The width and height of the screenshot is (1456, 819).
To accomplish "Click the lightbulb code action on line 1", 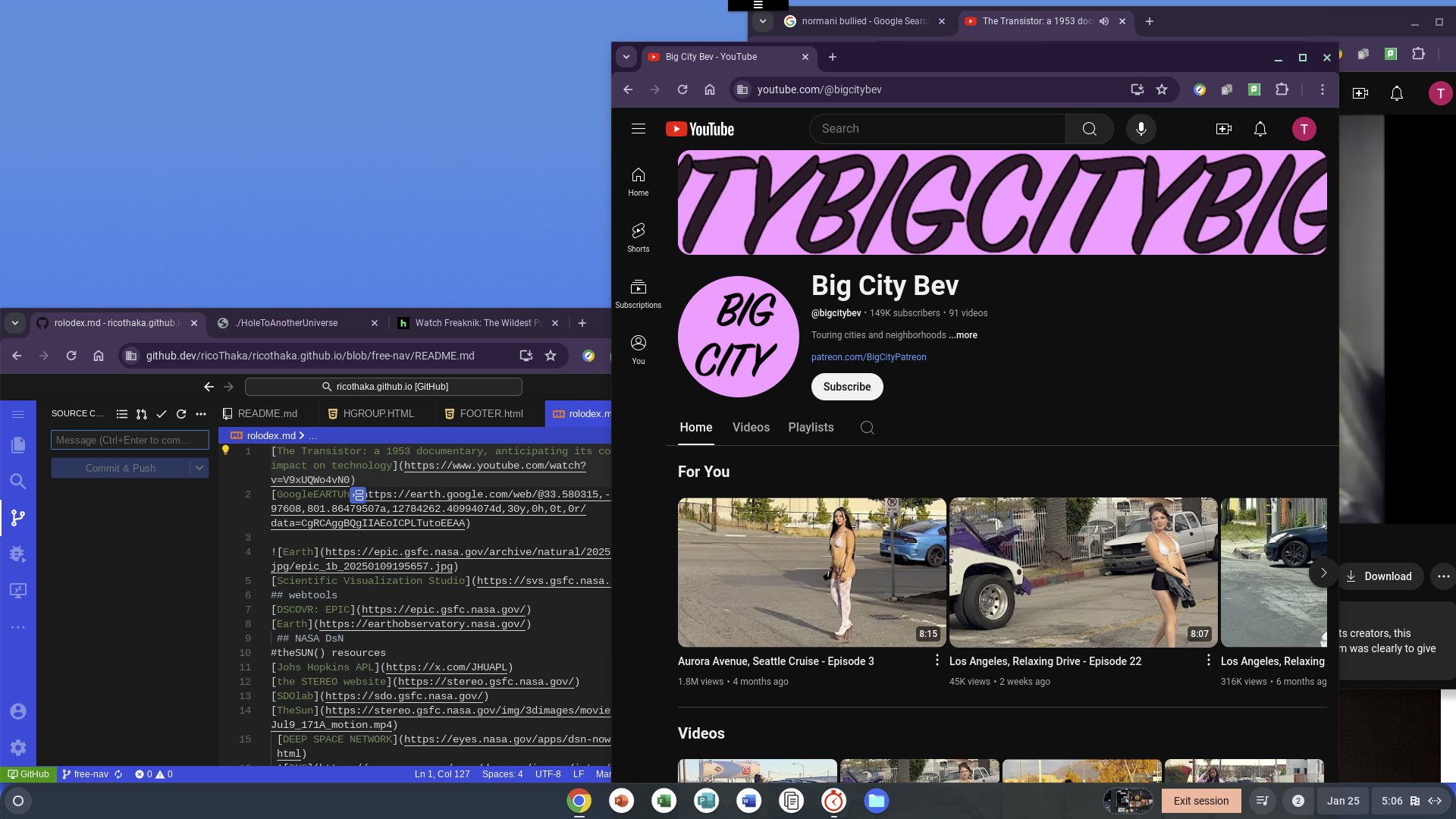I will (225, 450).
